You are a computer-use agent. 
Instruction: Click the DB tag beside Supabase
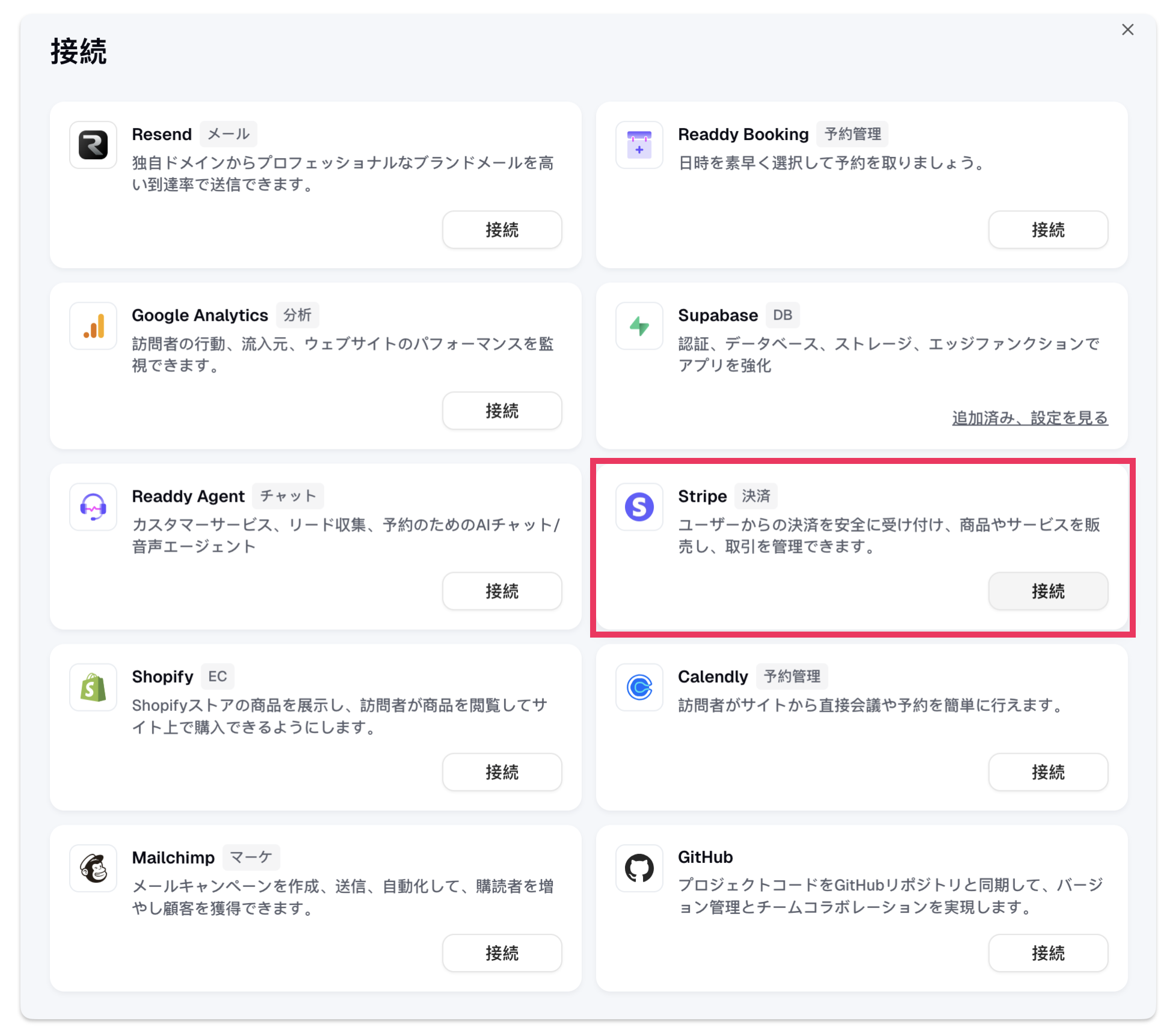pyautogui.click(x=782, y=315)
